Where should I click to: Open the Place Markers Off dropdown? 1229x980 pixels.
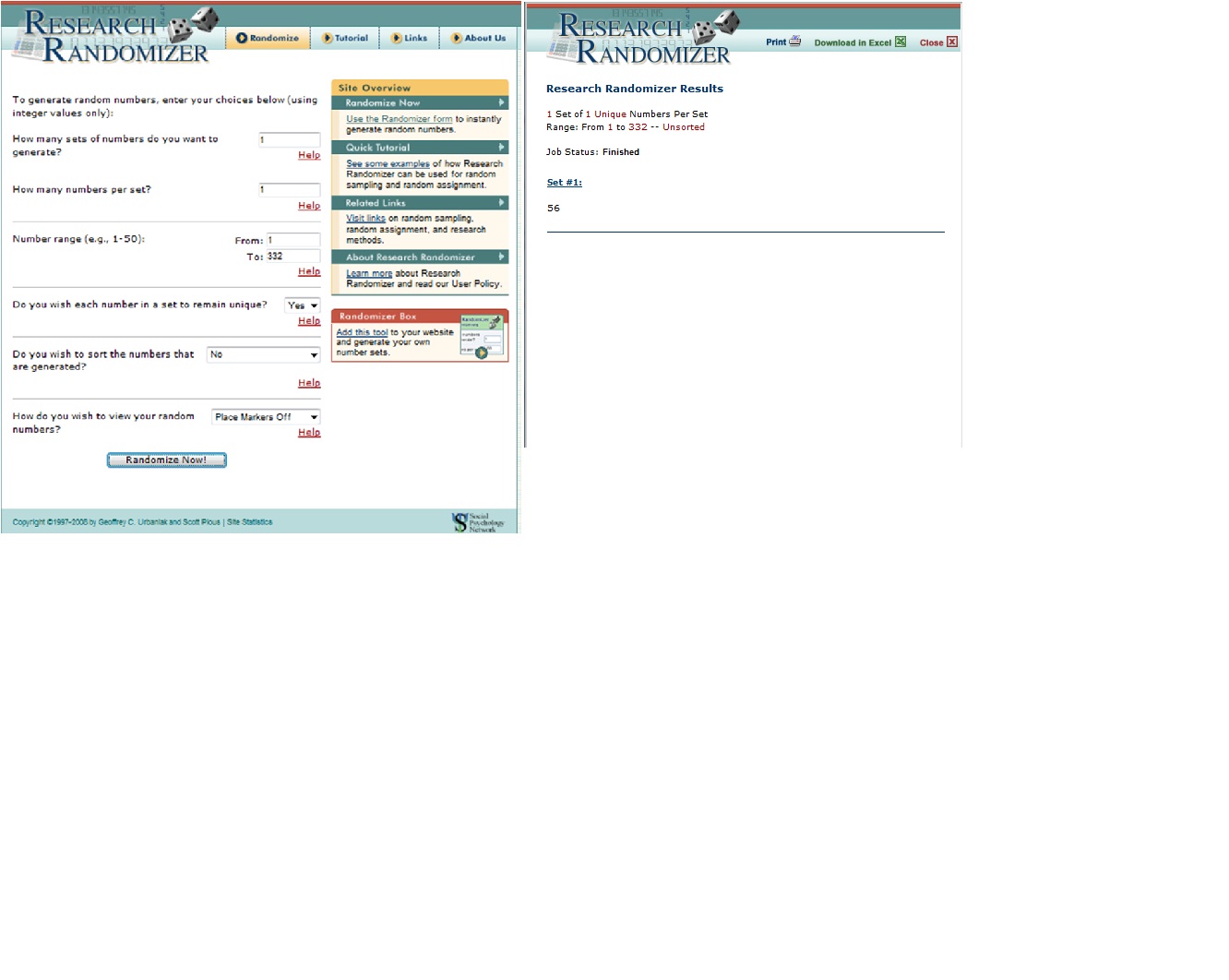click(266, 417)
